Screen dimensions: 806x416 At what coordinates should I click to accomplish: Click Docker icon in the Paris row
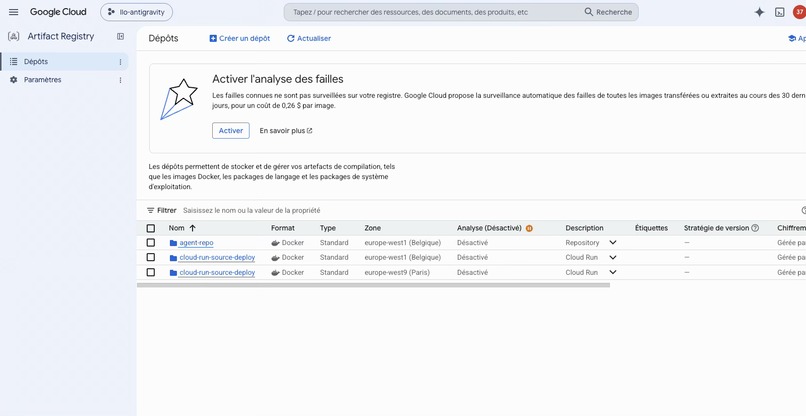point(276,273)
